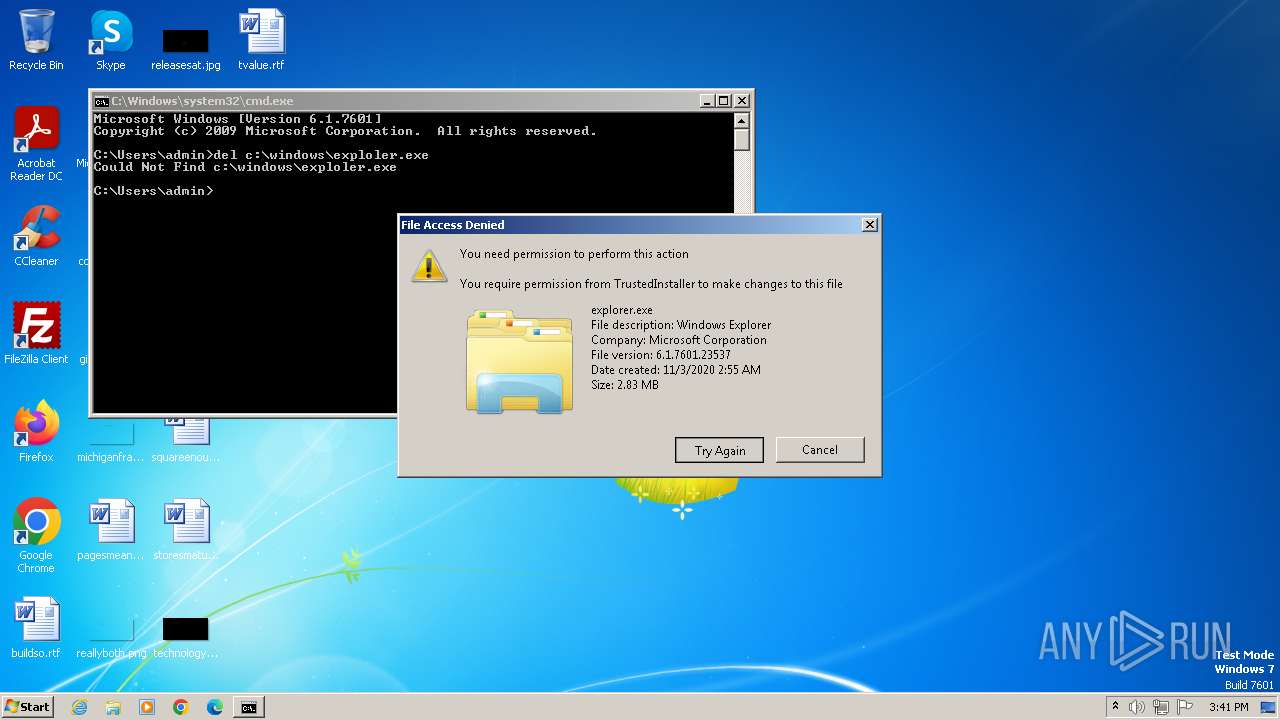Click the cmd.exe taskbar button
Screen dimensions: 1280x720
248,707
